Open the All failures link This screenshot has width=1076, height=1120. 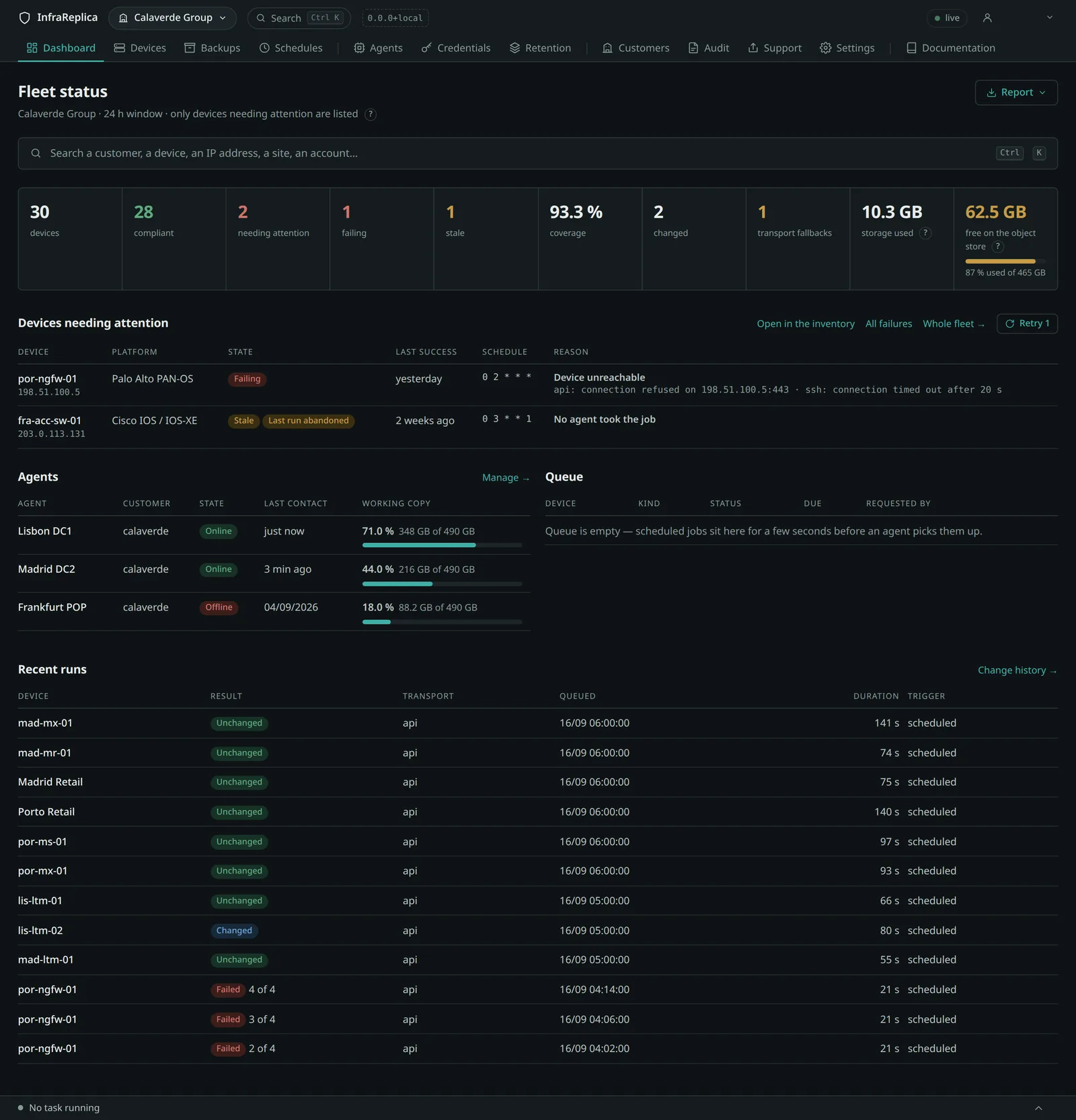[x=888, y=324]
